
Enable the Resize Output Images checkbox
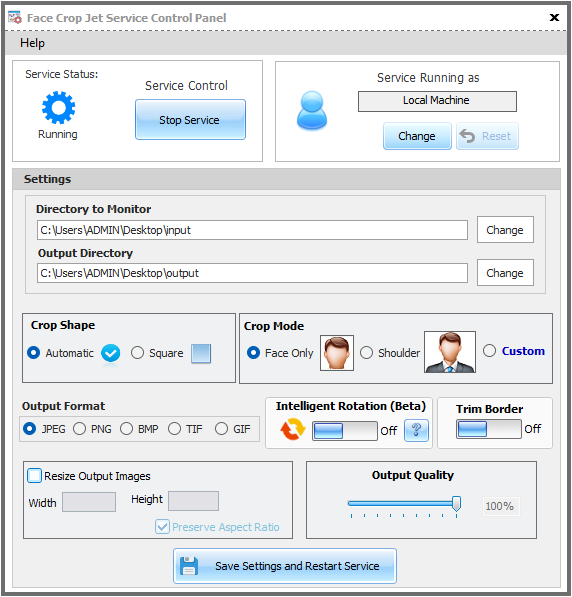point(34,476)
